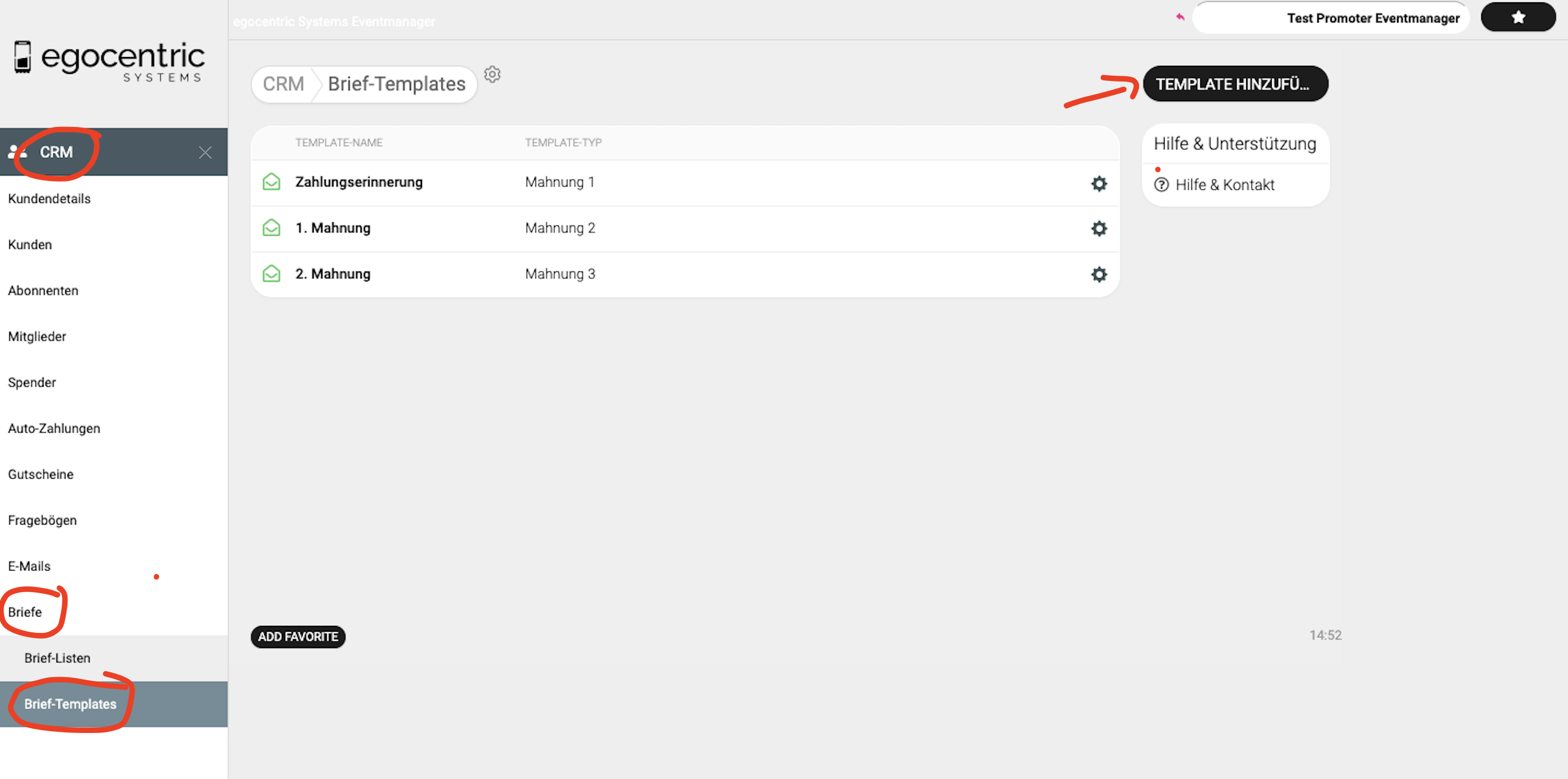Click the CRM sidebar section header
The width and height of the screenshot is (1568, 779).
[56, 153]
